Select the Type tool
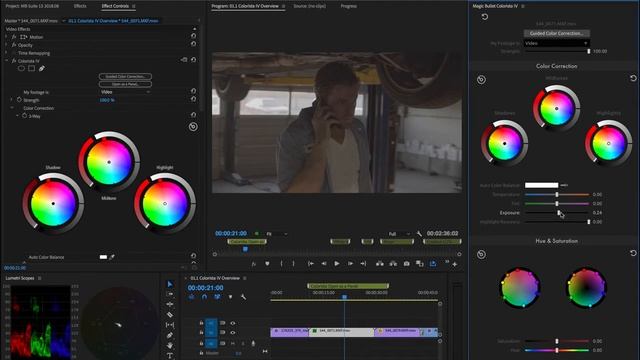This screenshot has height=360, width=640. pyautogui.click(x=170, y=356)
